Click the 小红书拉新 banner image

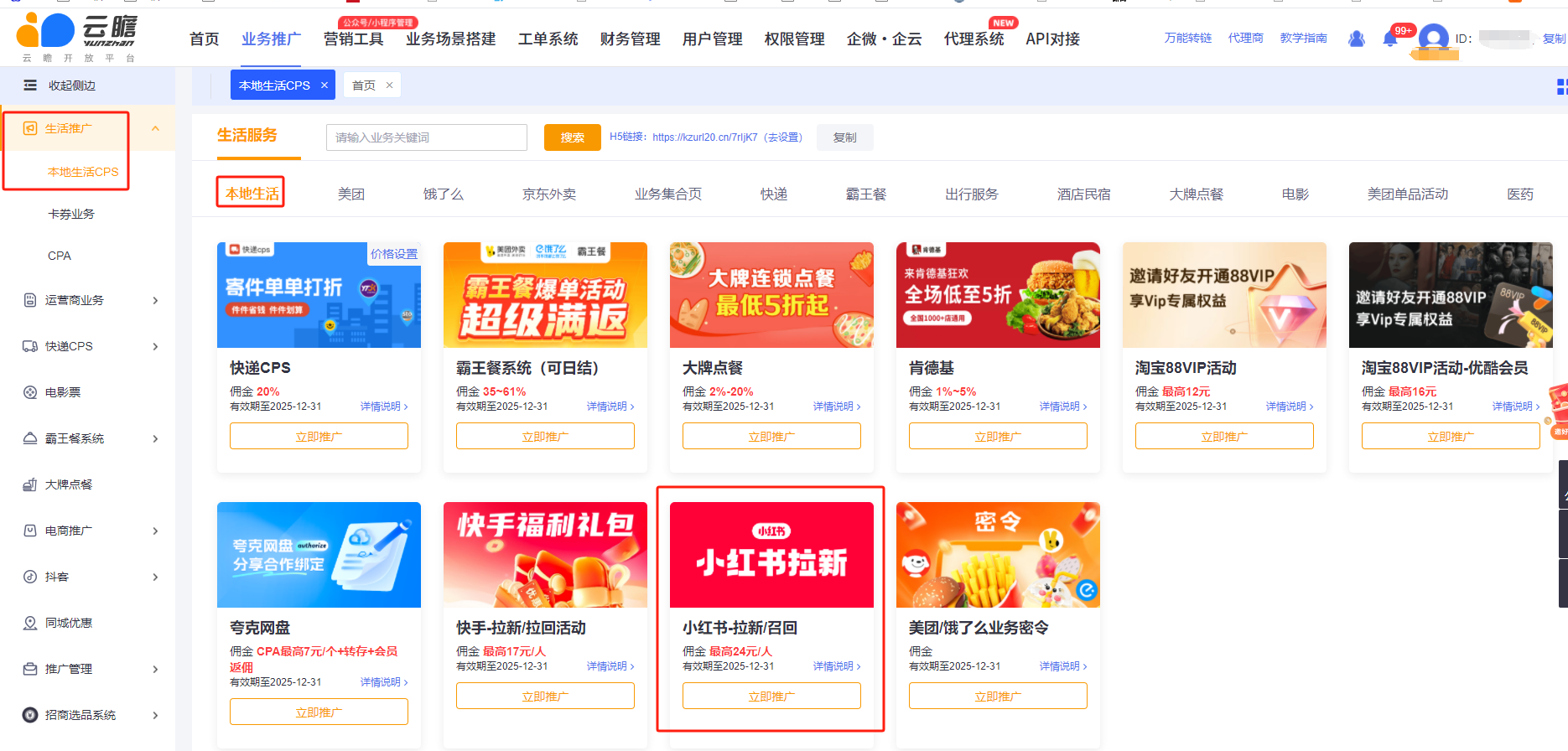[771, 555]
